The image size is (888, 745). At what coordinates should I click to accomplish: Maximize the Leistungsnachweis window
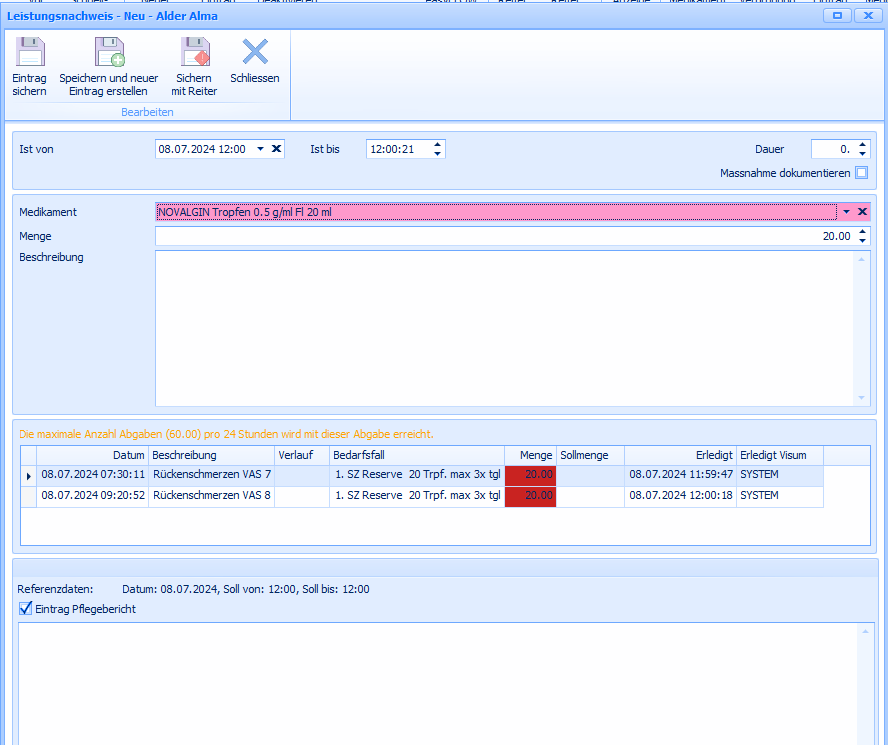pyautogui.click(x=837, y=16)
